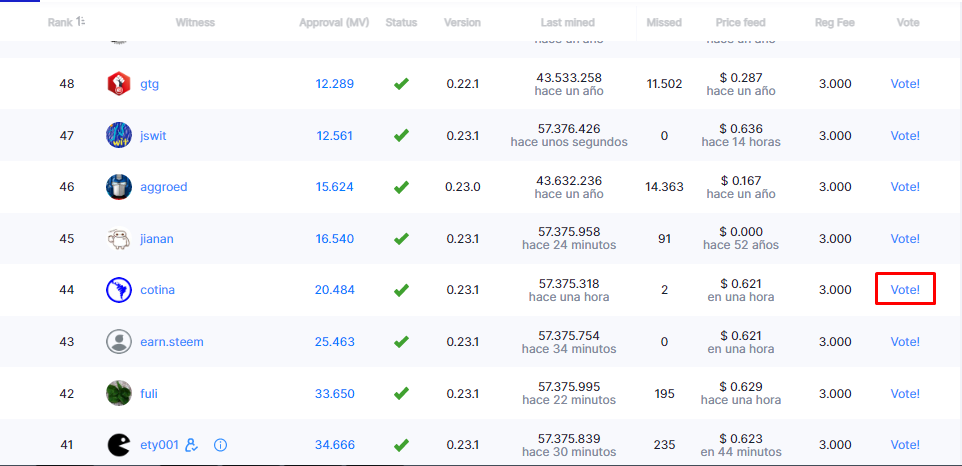Open the earn.steem witness link
962x466 pixels.
(171, 342)
